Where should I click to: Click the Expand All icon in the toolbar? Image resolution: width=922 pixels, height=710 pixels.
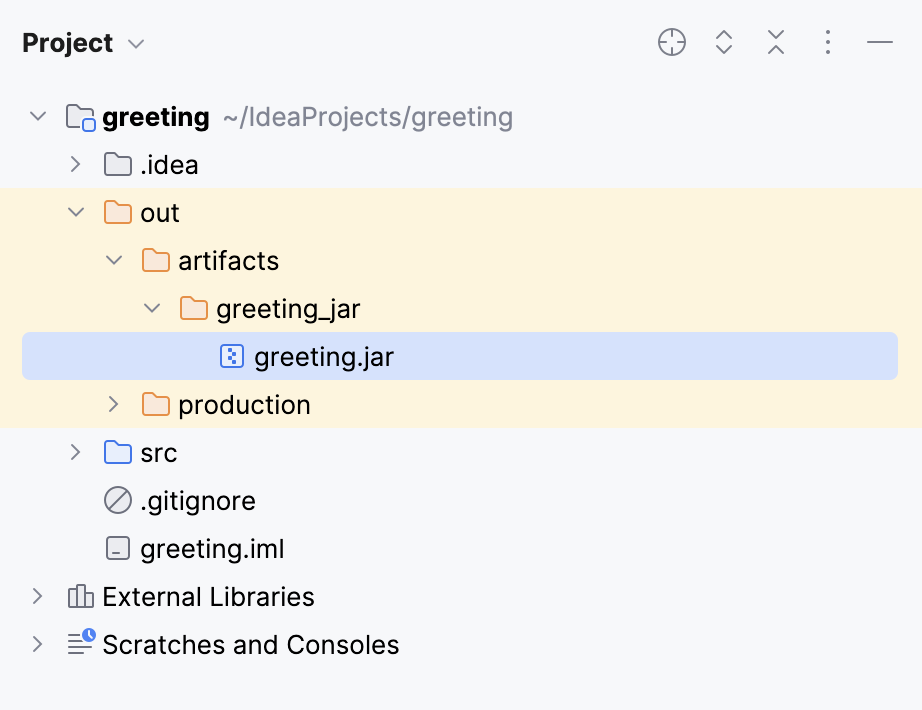tap(723, 42)
